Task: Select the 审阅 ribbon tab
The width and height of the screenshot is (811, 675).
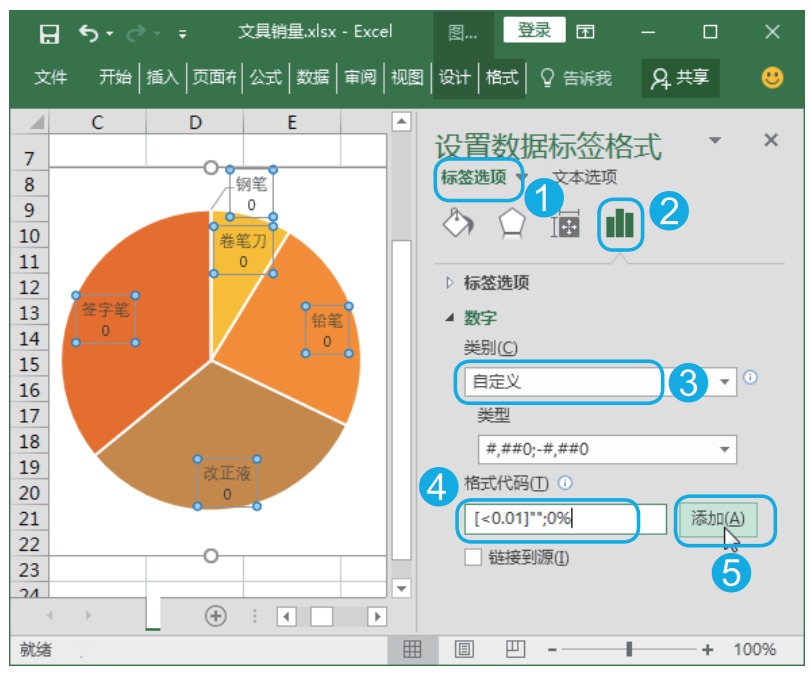Action: 360,78
